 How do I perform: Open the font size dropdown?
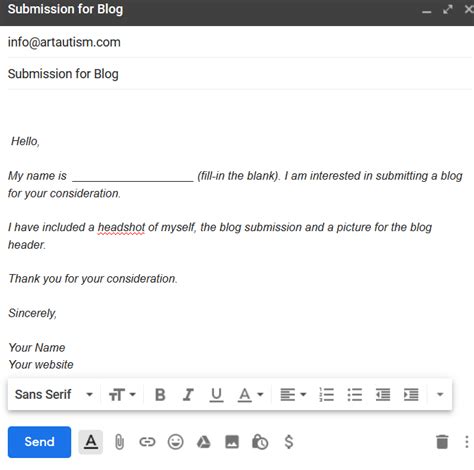[x=122, y=395]
